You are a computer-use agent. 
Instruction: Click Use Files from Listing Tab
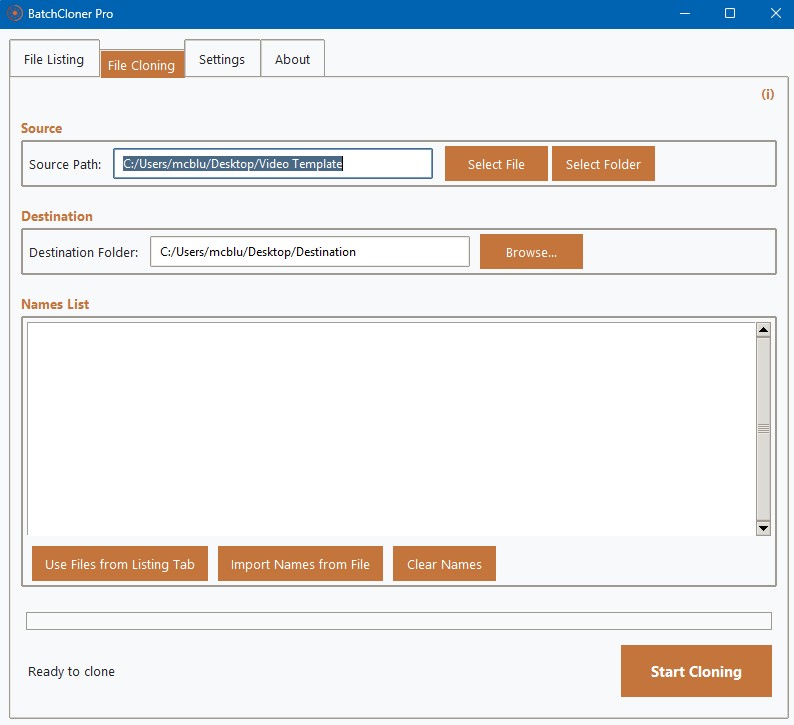[120, 563]
